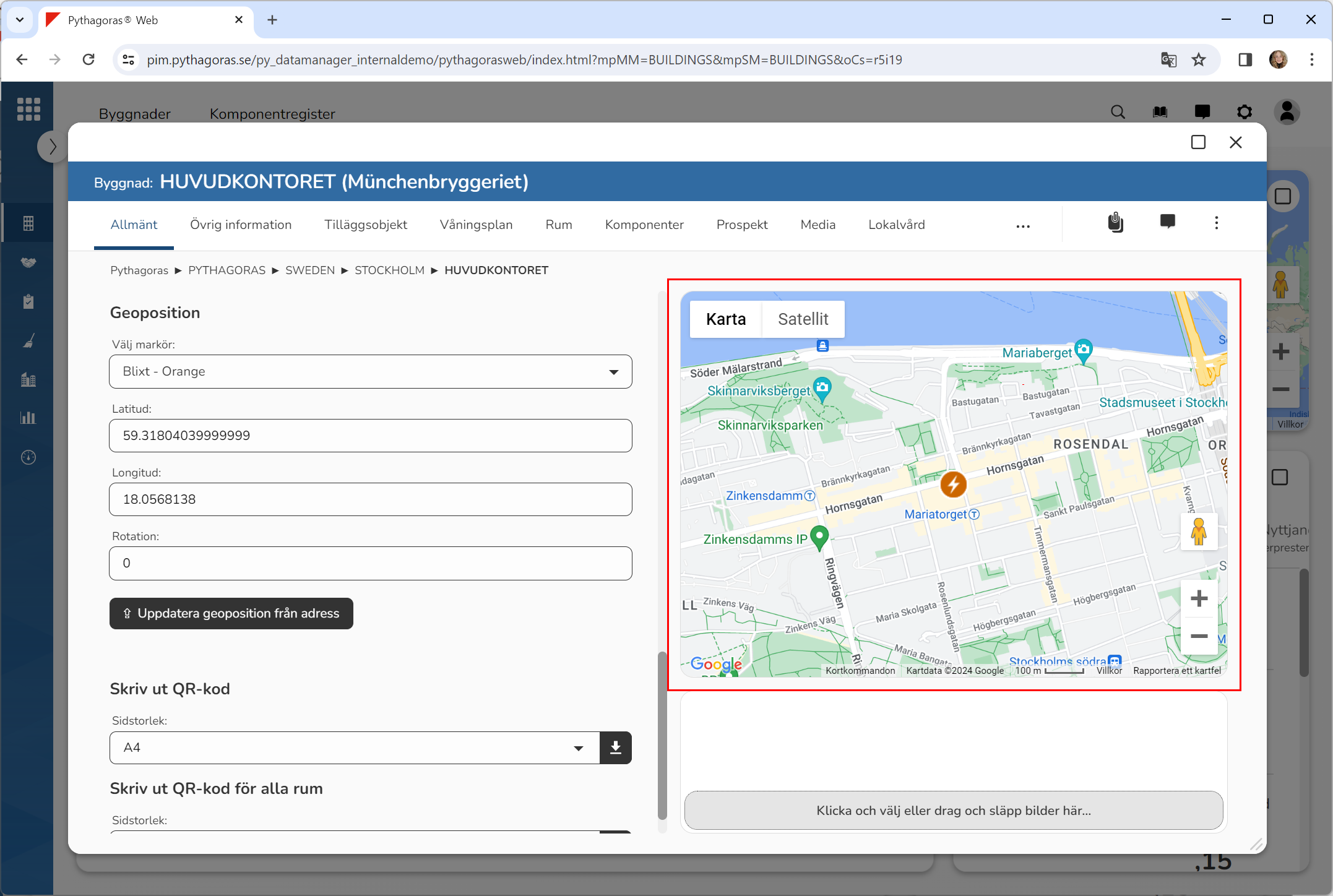The image size is (1333, 896).
Task: Open the comment bubble icon in dialog
Action: click(1167, 222)
